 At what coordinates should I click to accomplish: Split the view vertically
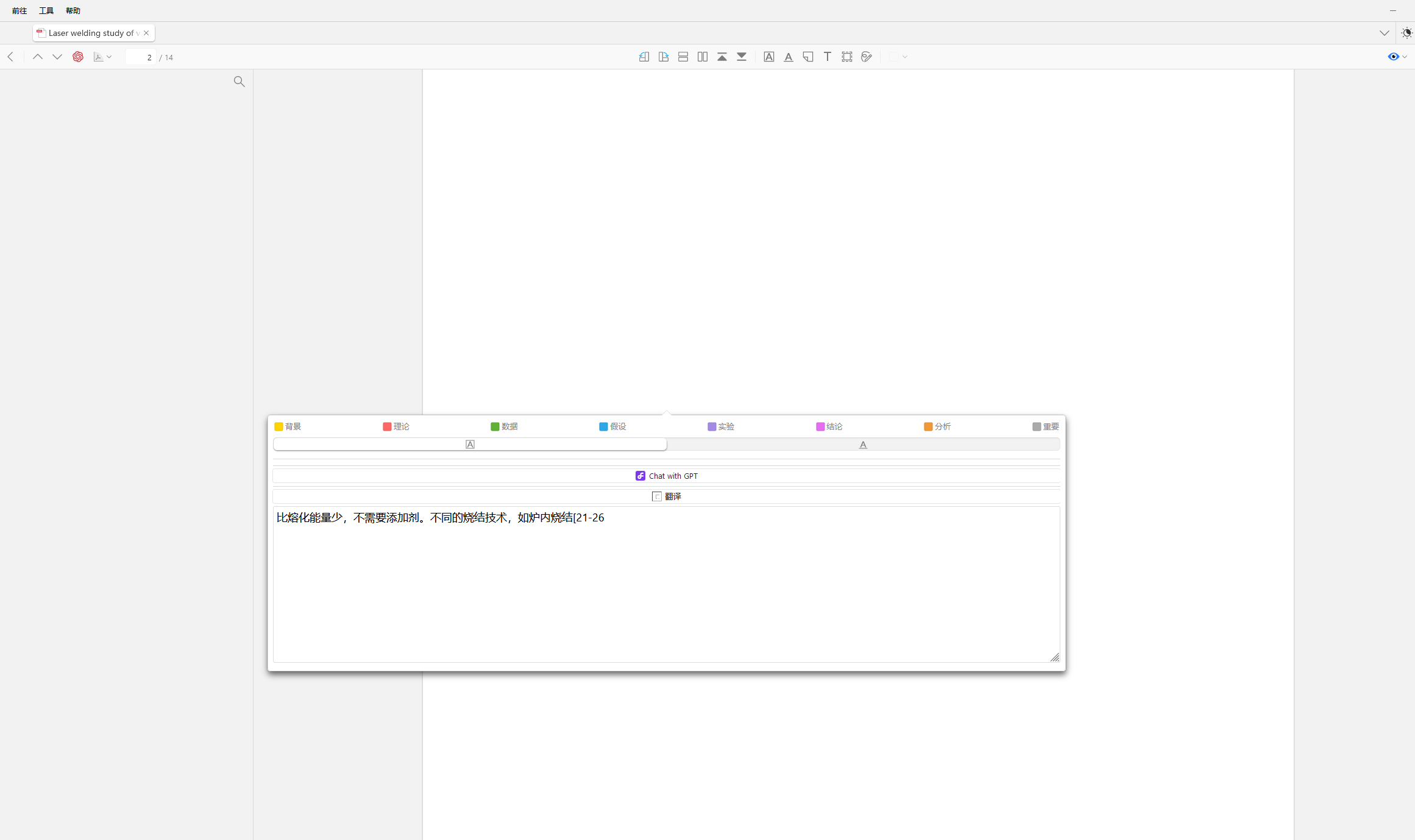coord(703,57)
